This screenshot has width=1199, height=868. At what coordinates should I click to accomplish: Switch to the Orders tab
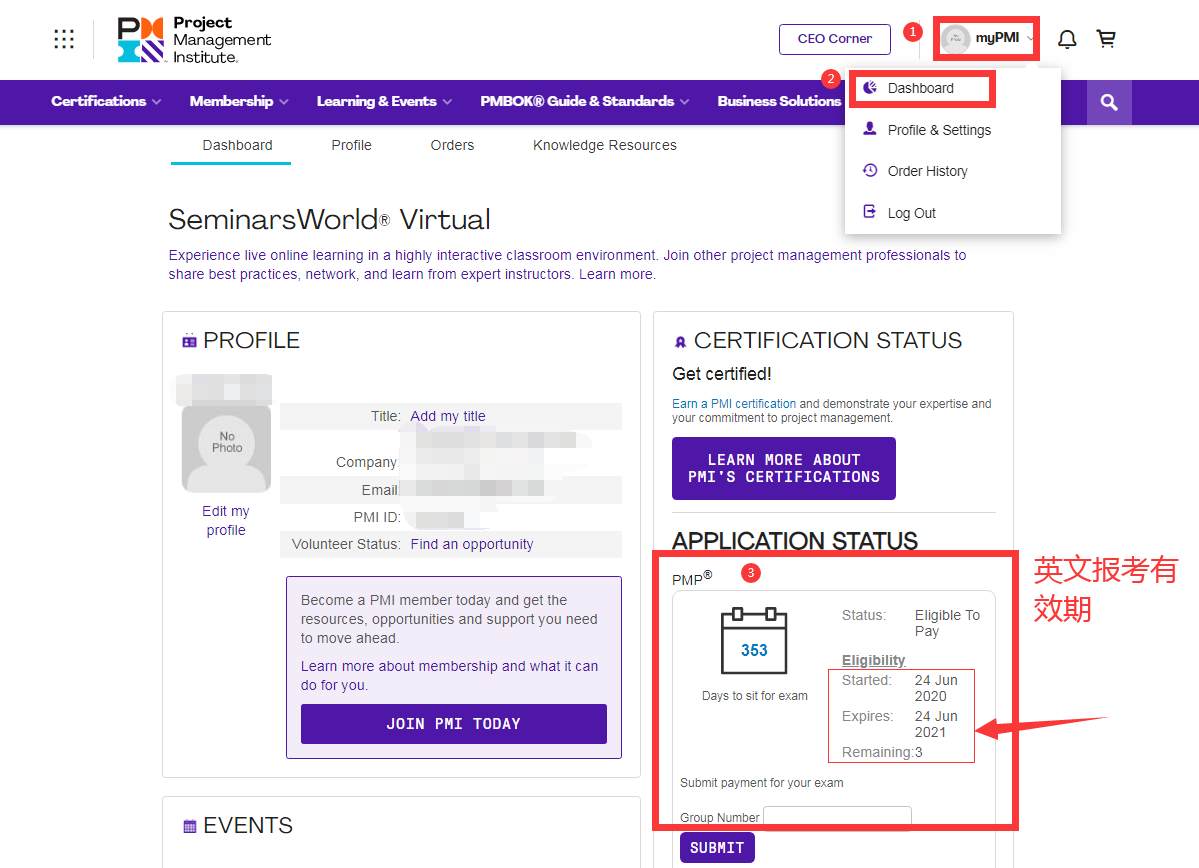tap(452, 145)
